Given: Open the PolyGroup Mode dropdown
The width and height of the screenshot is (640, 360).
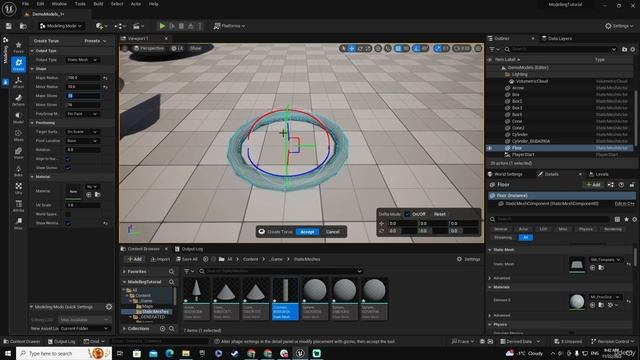Looking at the screenshot, I should coord(82,114).
